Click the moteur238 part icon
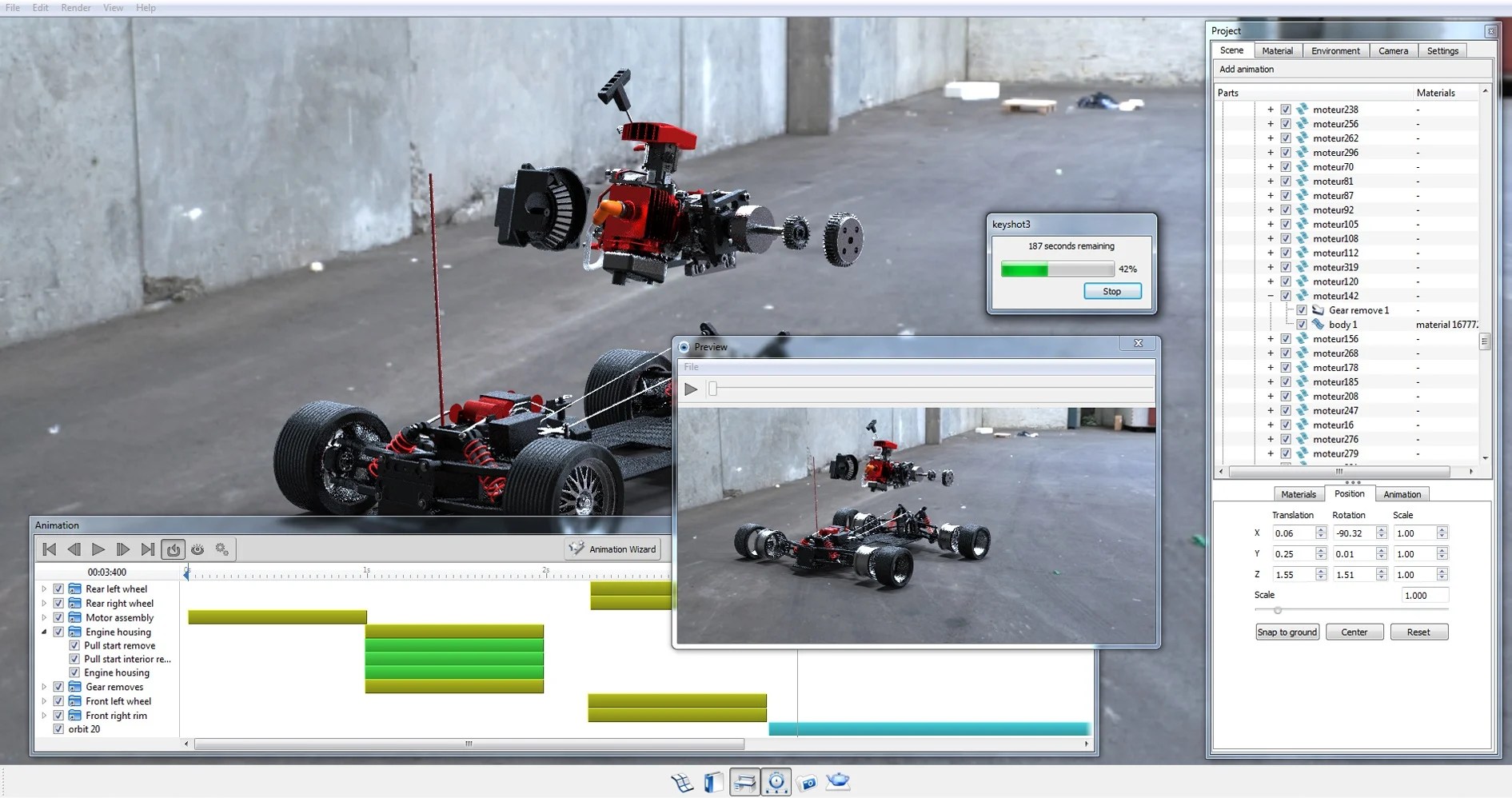The width and height of the screenshot is (1512, 798). (1302, 110)
